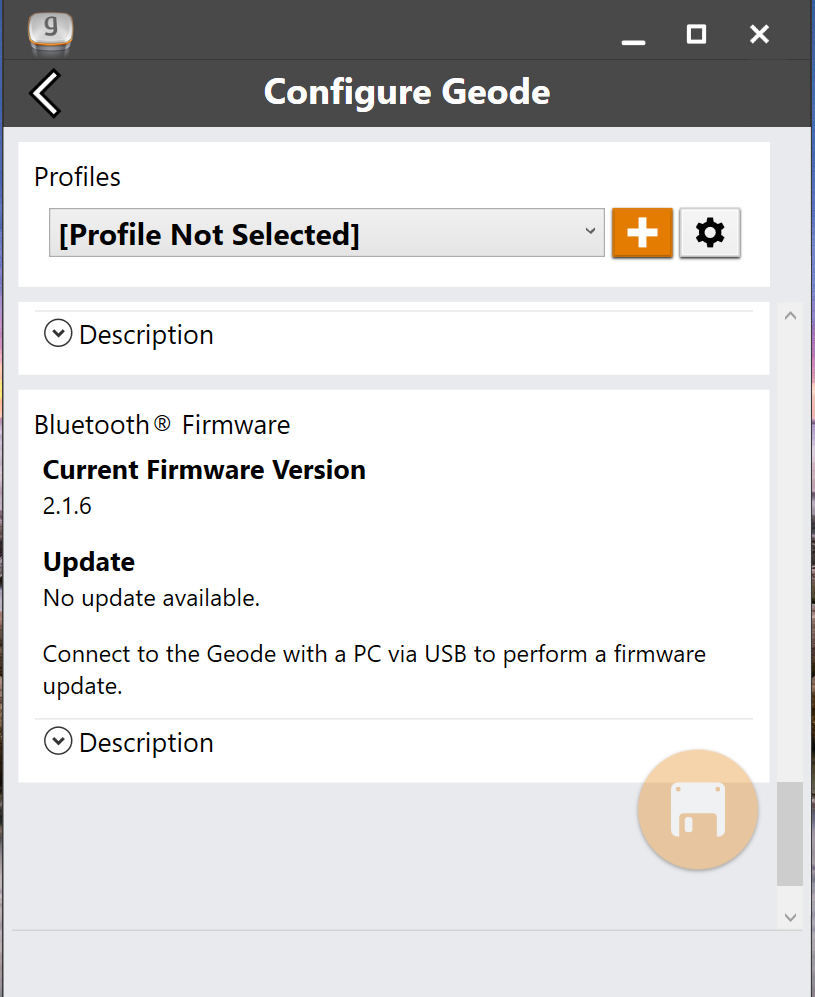Screen dimensions: 815x997
Task: Open the Profile Not Selected dropdown
Action: click(326, 234)
